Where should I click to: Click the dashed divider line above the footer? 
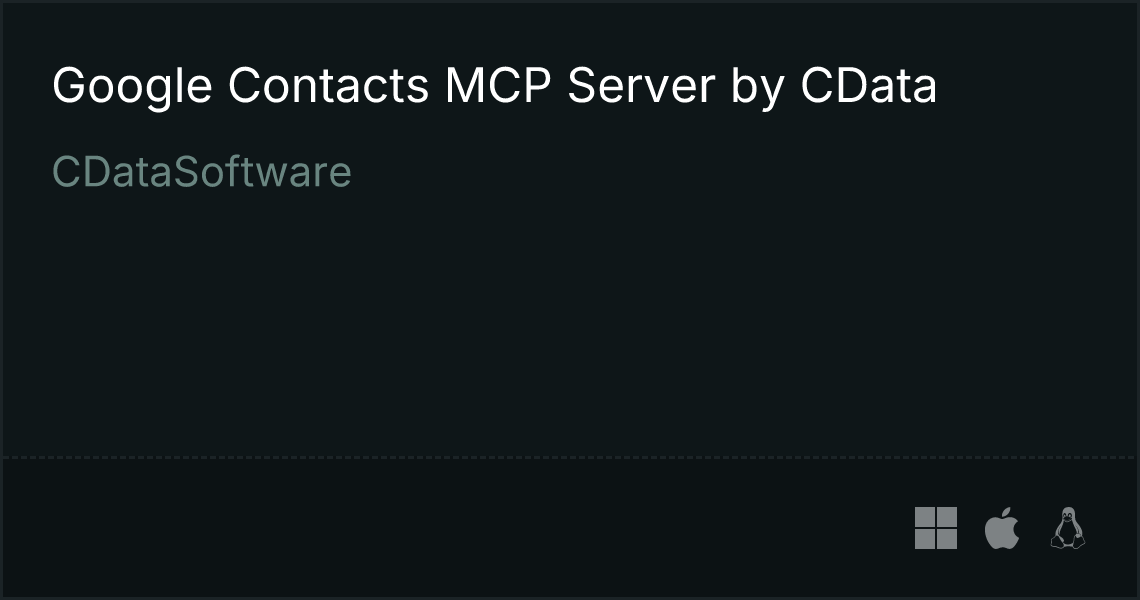tap(570, 457)
